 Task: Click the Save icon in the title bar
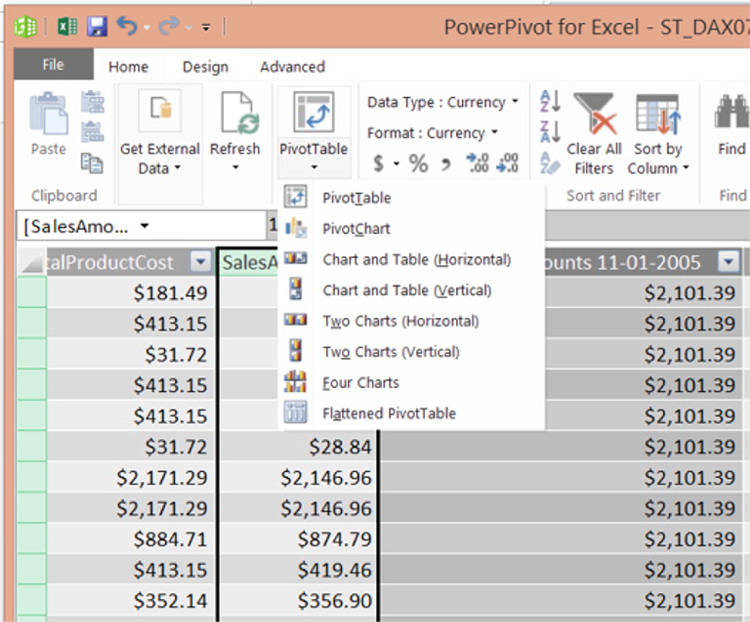click(x=97, y=25)
